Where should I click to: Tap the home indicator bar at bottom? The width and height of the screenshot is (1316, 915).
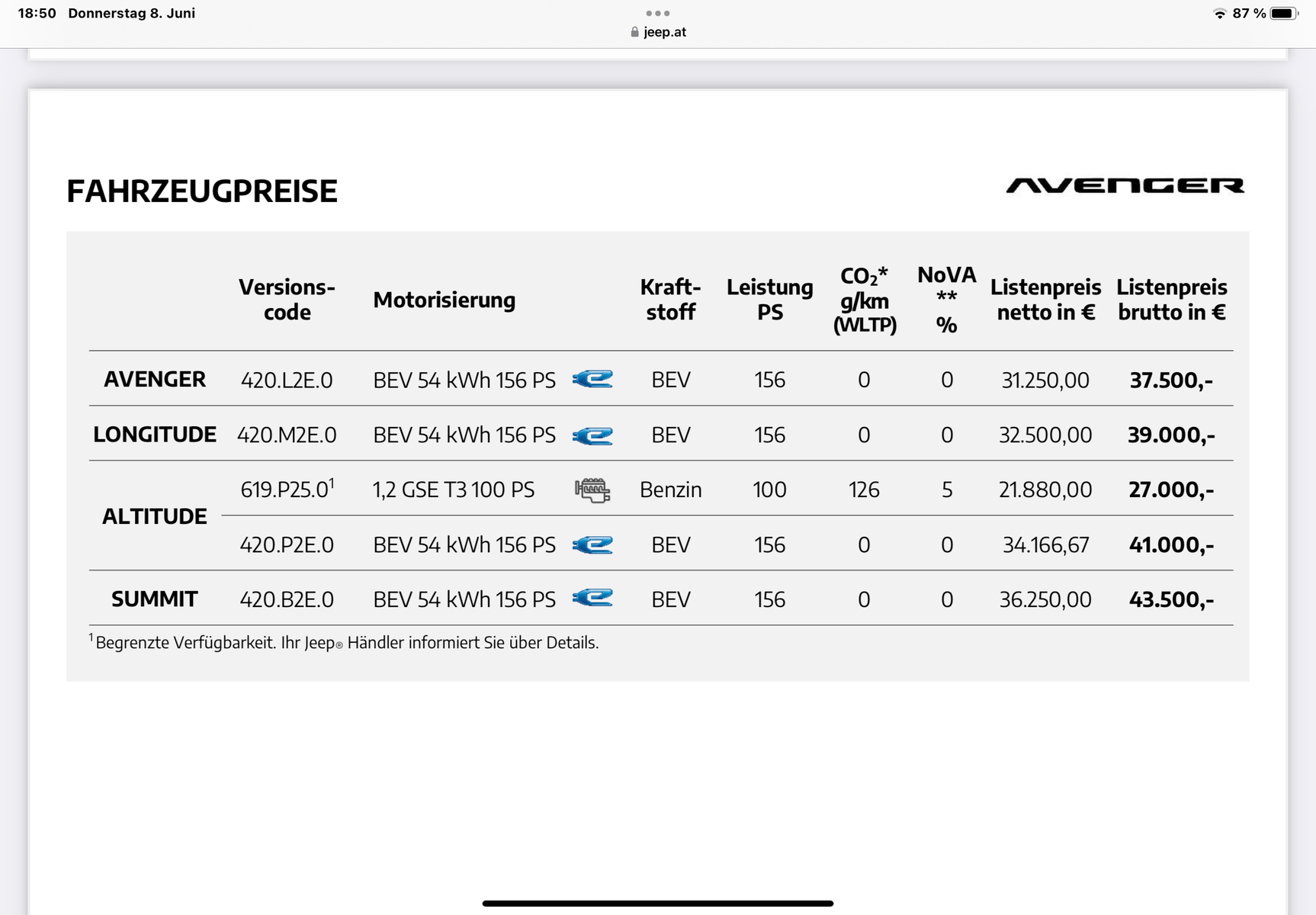coord(657,904)
